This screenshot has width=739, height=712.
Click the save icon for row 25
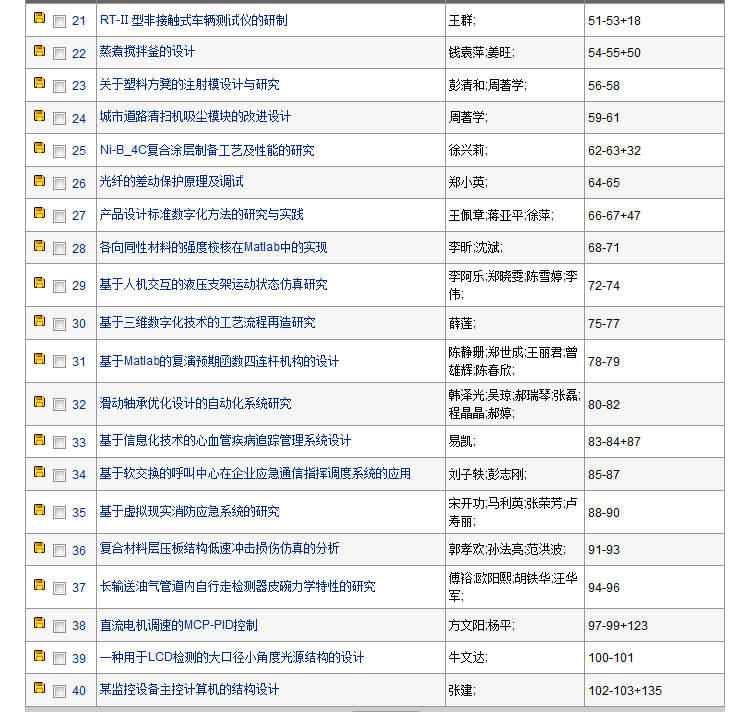[x=40, y=148]
